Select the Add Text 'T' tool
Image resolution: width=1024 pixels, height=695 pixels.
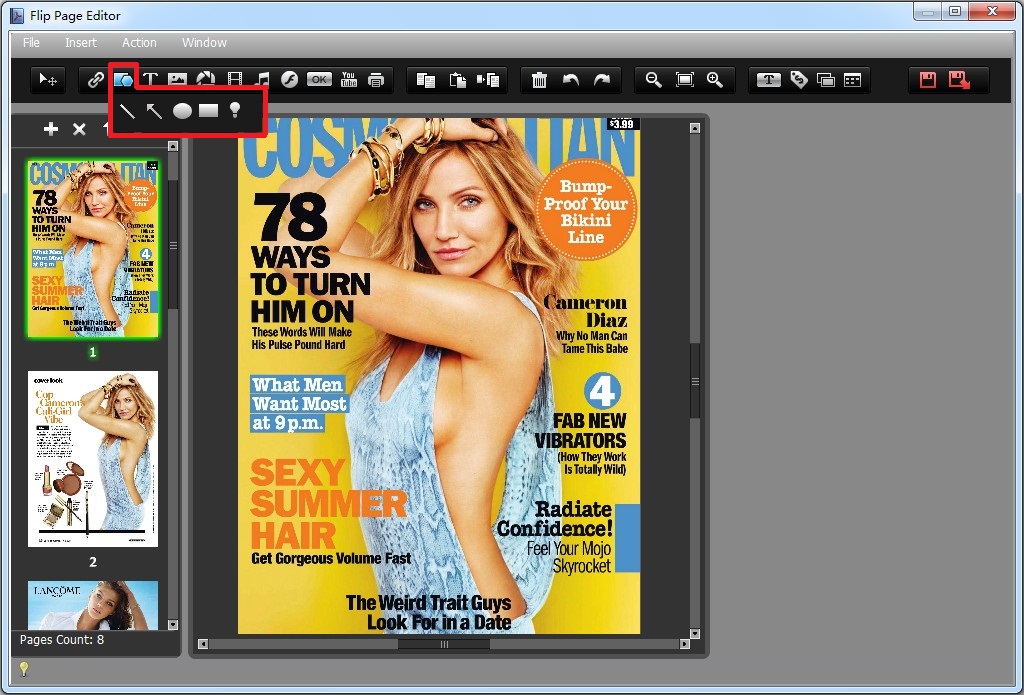coord(150,80)
